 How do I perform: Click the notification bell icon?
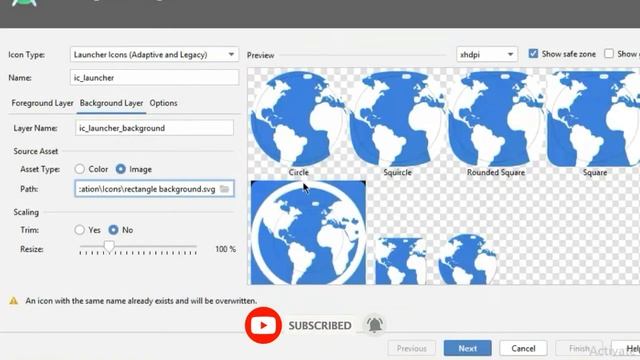(374, 325)
